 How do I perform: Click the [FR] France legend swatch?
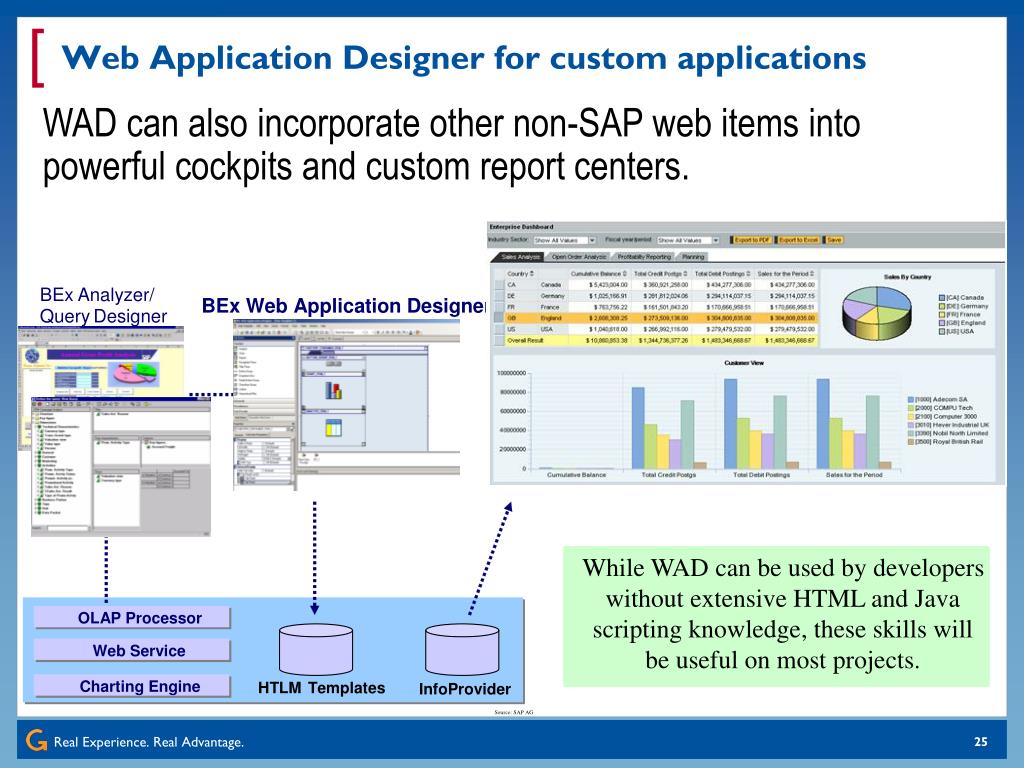[942, 315]
